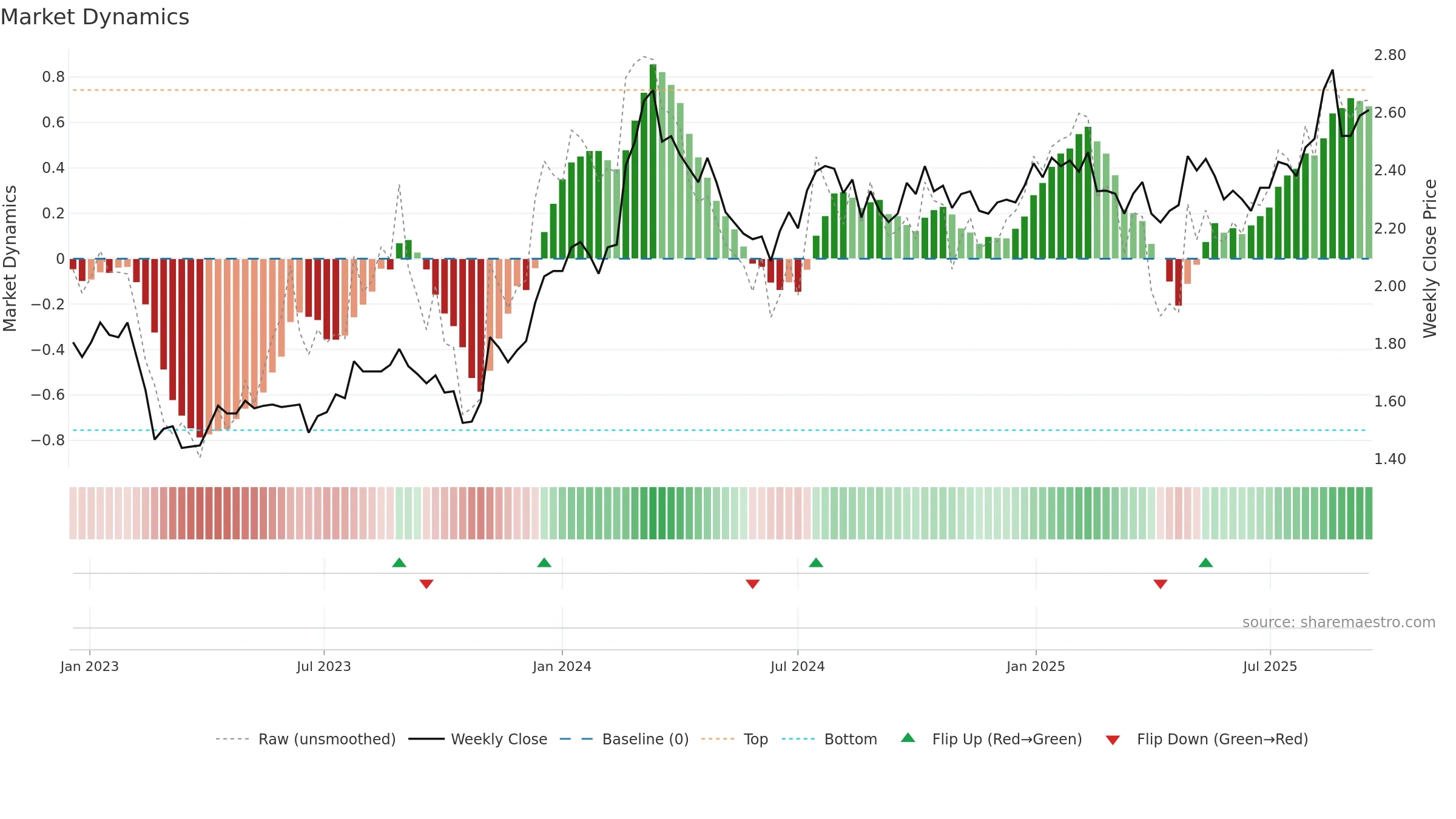Toggle Flip Down (Green→Red) legend entry
Viewport: 1456px width, 819px height.
(x=1207, y=739)
